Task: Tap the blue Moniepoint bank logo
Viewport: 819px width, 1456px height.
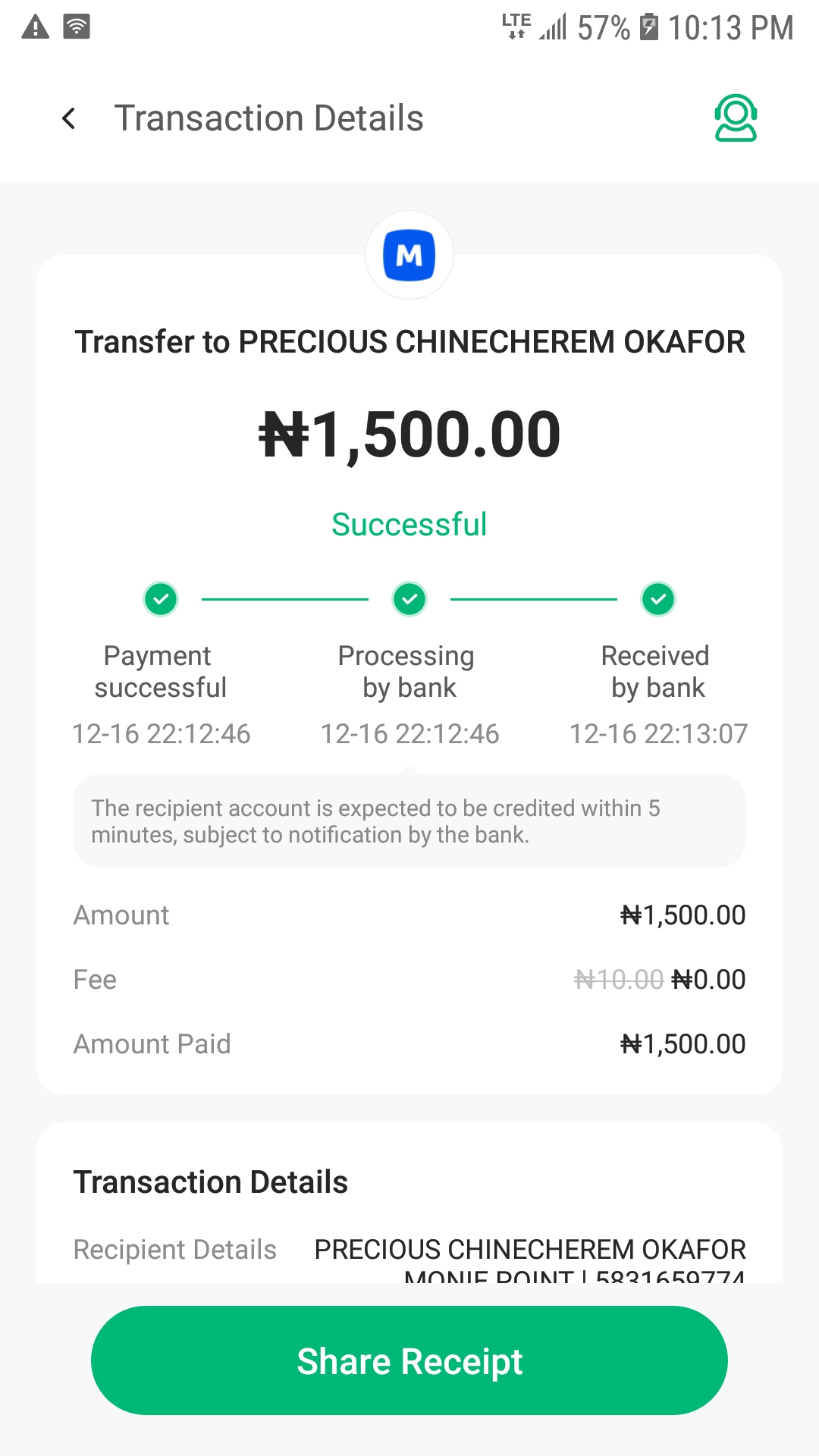Action: (x=409, y=256)
